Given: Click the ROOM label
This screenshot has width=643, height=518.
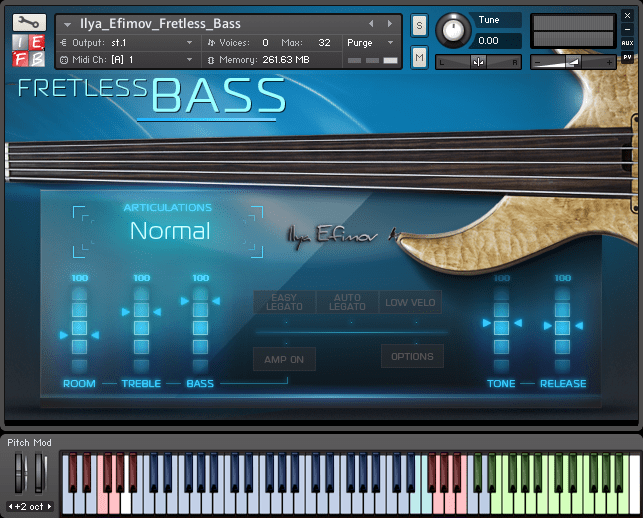Looking at the screenshot, I should pyautogui.click(x=79, y=383).
